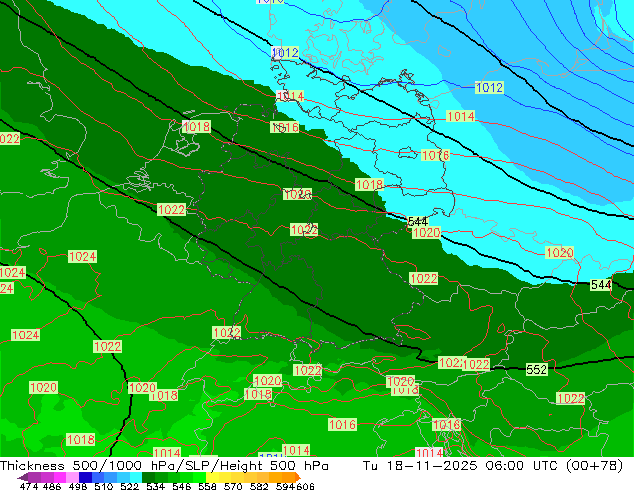Screen dimensions: 634x490
Task: Click the orange arrow tip of the legend
Action: pyautogui.click(x=298, y=477)
